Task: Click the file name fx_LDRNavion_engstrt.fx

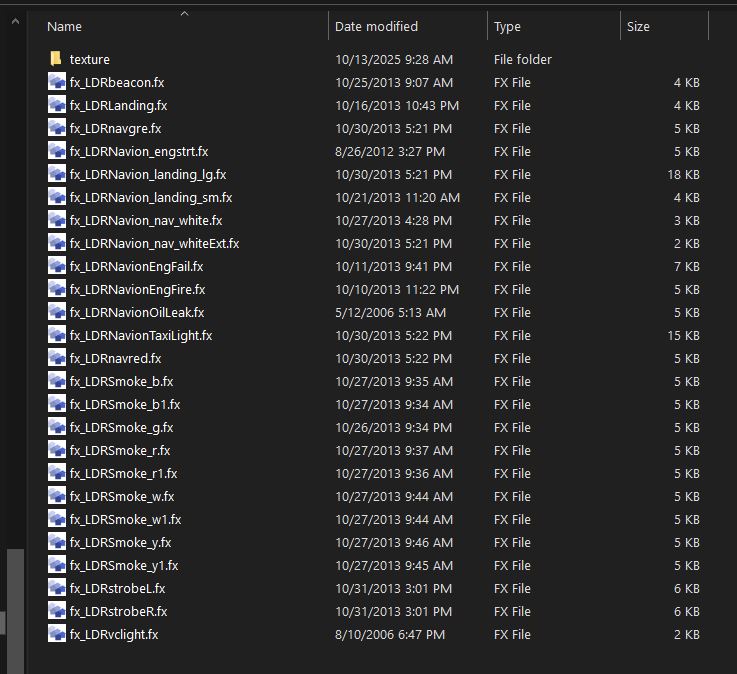Action: tap(139, 151)
